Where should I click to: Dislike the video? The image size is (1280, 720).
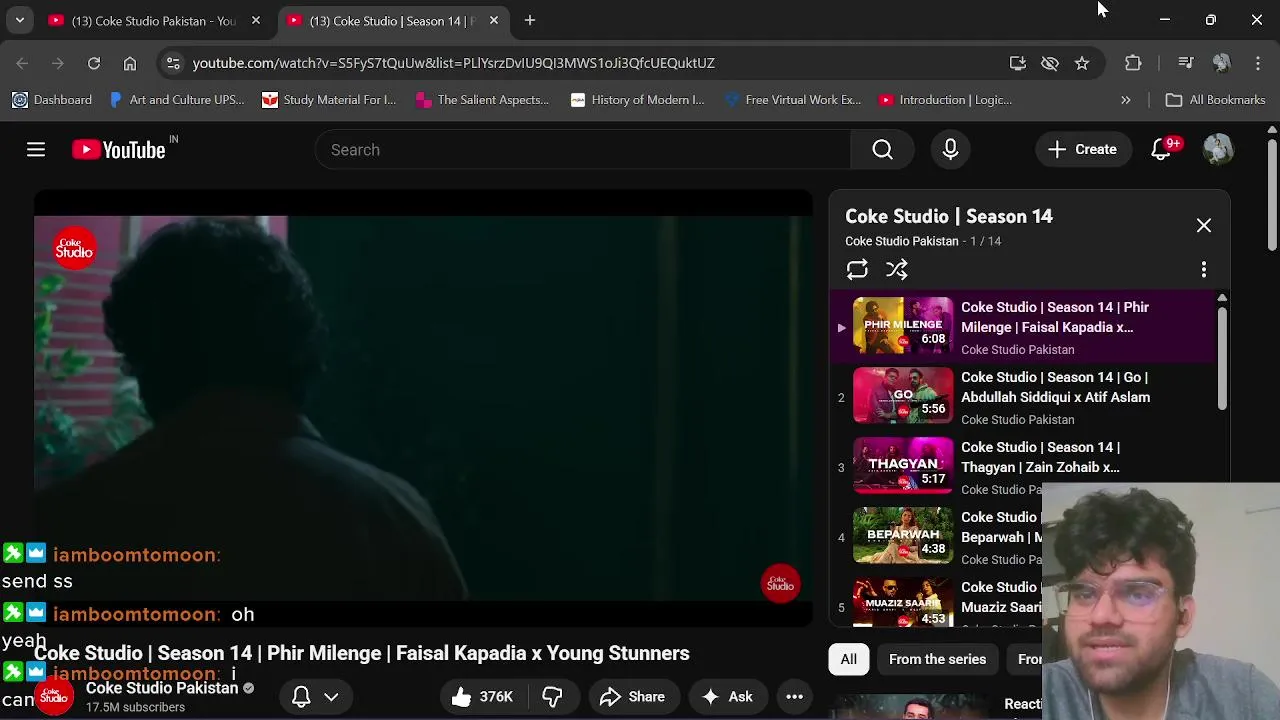click(552, 697)
